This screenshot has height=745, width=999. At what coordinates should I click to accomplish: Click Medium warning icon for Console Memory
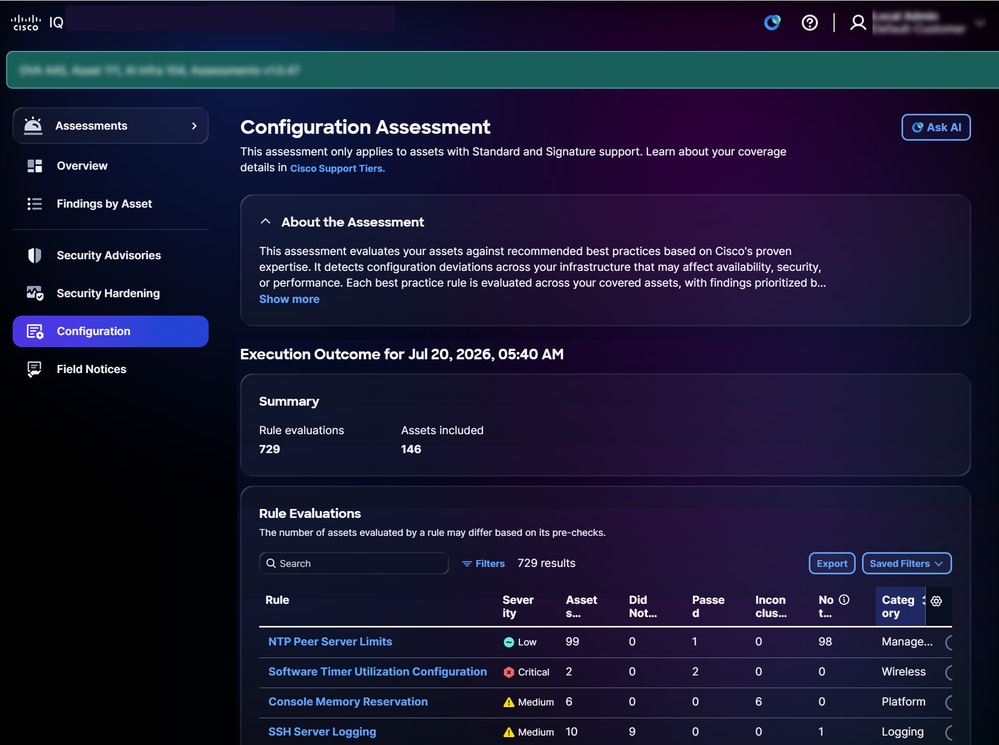pyautogui.click(x=508, y=702)
